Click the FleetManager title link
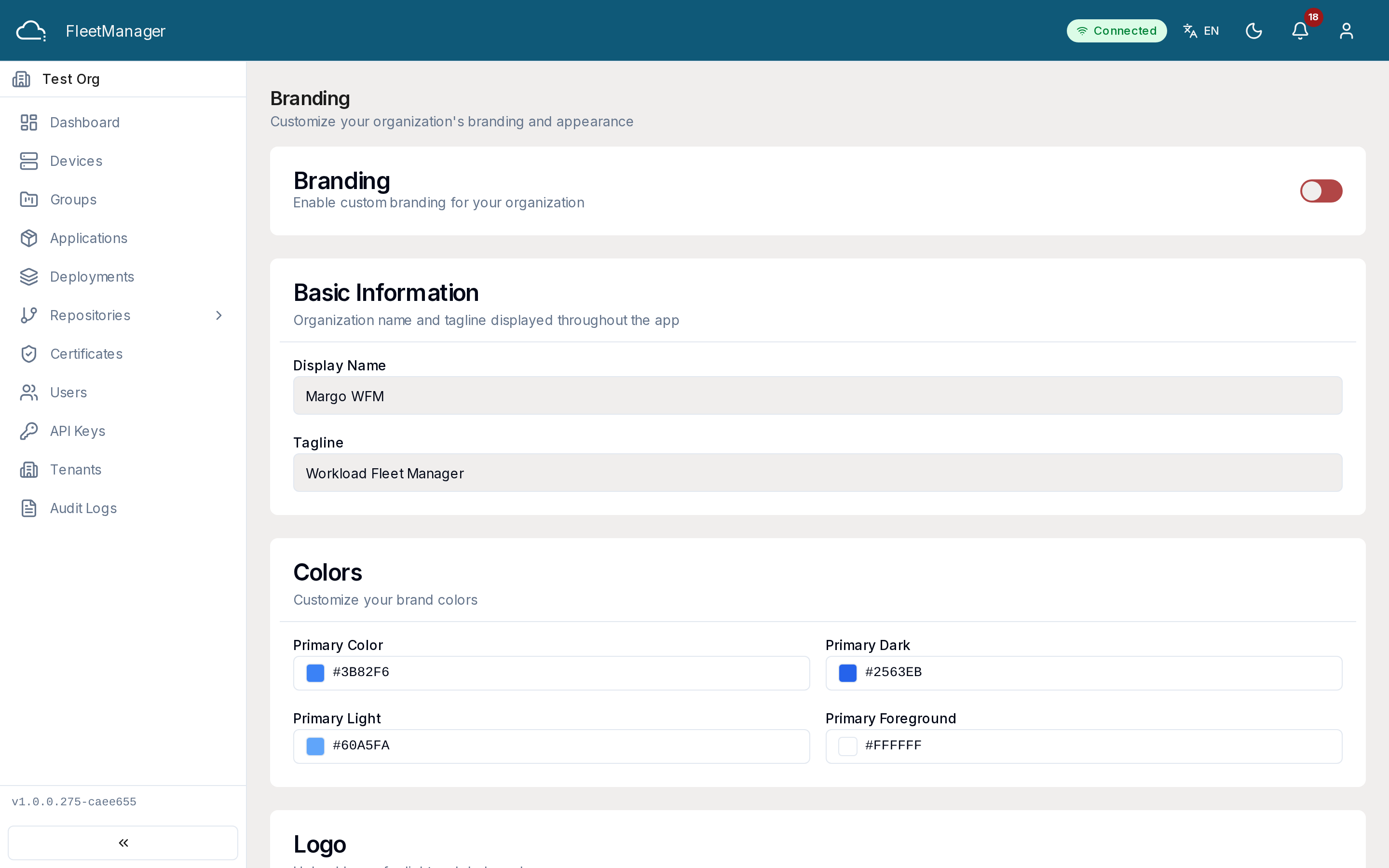This screenshot has width=1389, height=868. [x=115, y=31]
